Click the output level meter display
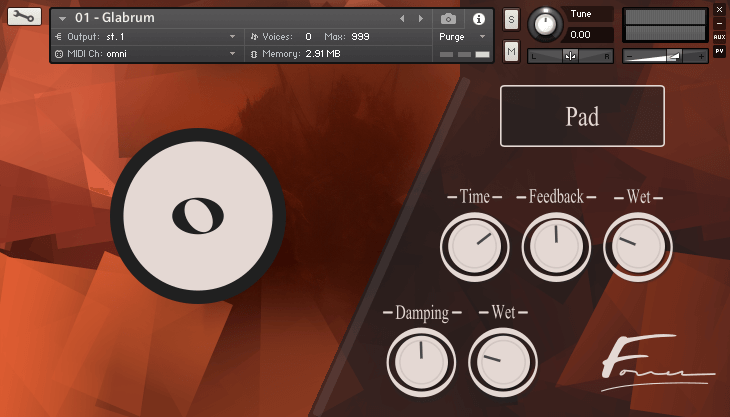 [x=665, y=26]
